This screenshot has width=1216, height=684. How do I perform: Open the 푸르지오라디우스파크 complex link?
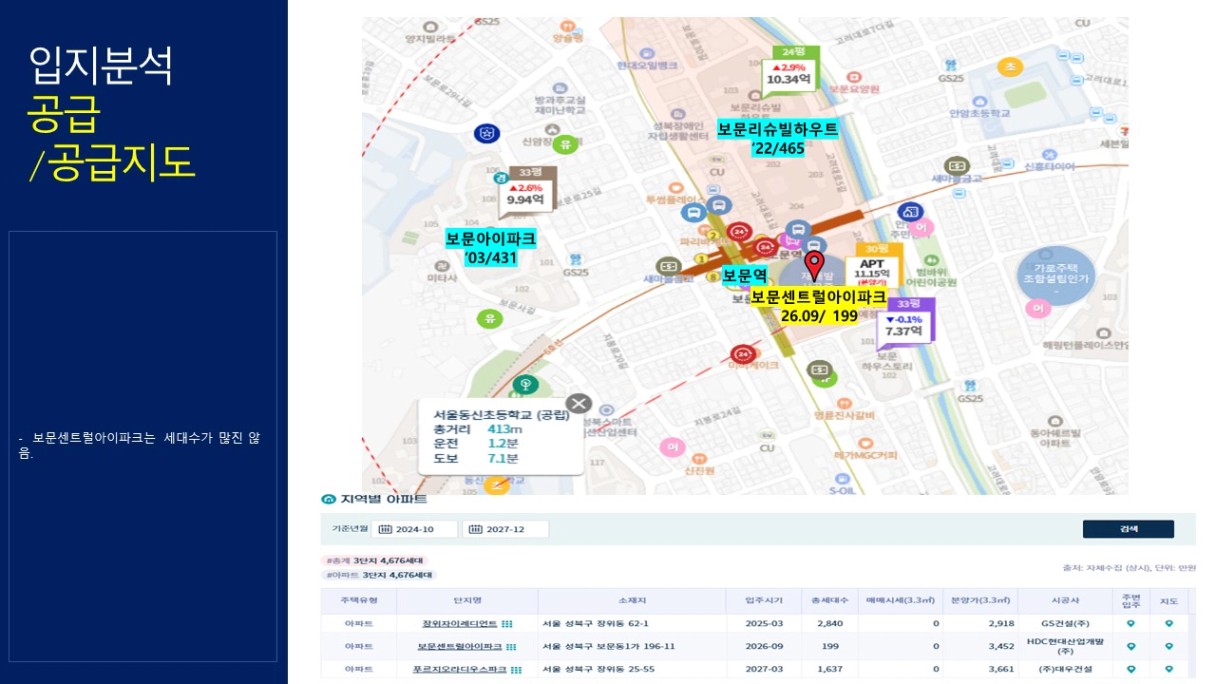pos(460,669)
